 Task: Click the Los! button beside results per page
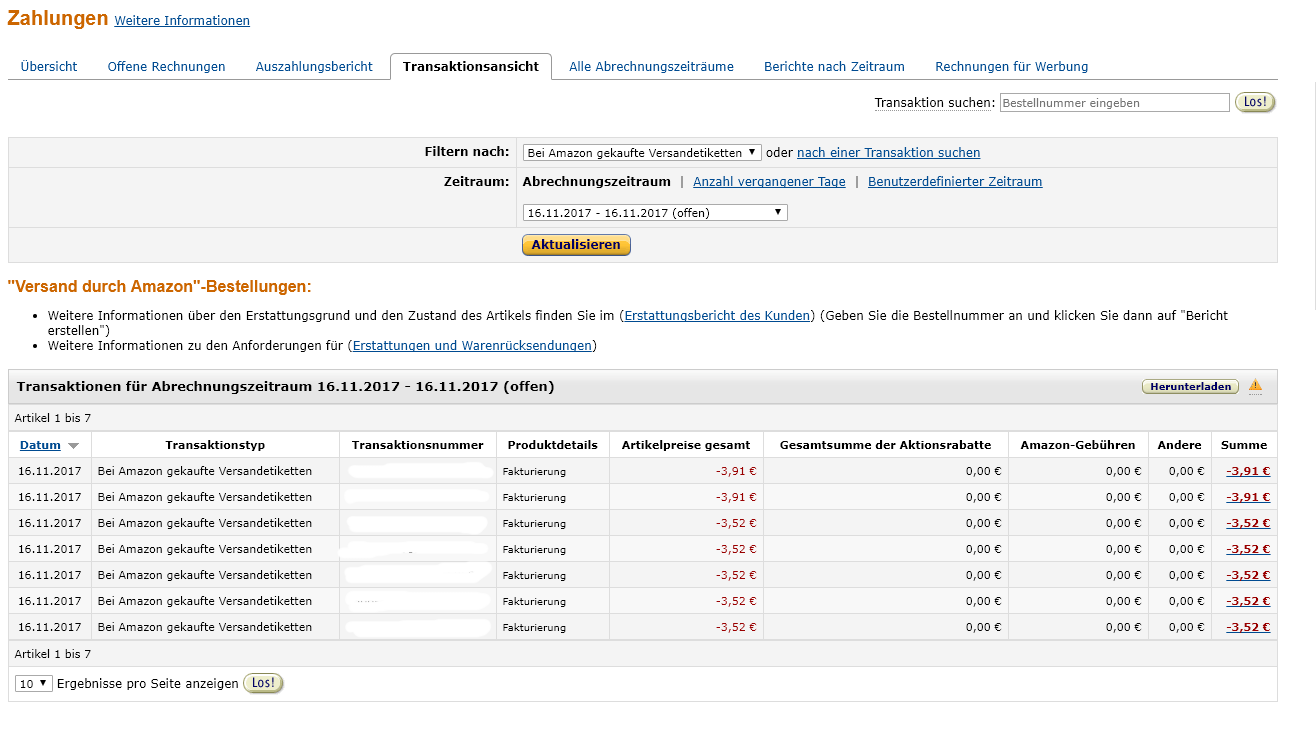point(263,683)
